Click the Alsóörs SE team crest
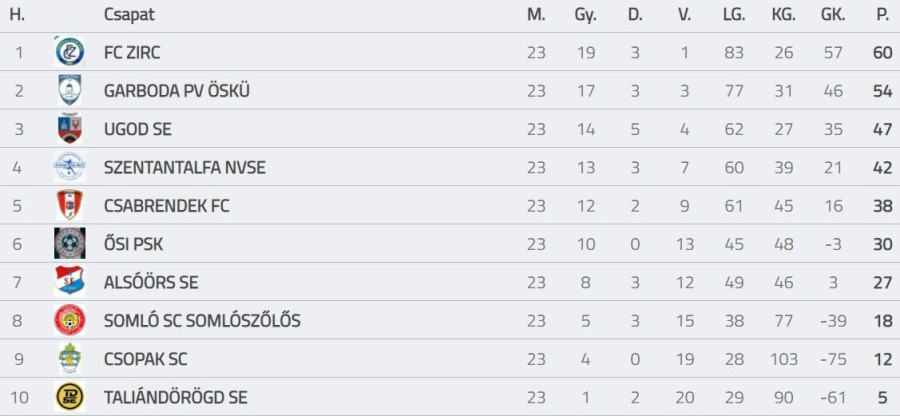This screenshot has width=900, height=416. click(x=70, y=282)
